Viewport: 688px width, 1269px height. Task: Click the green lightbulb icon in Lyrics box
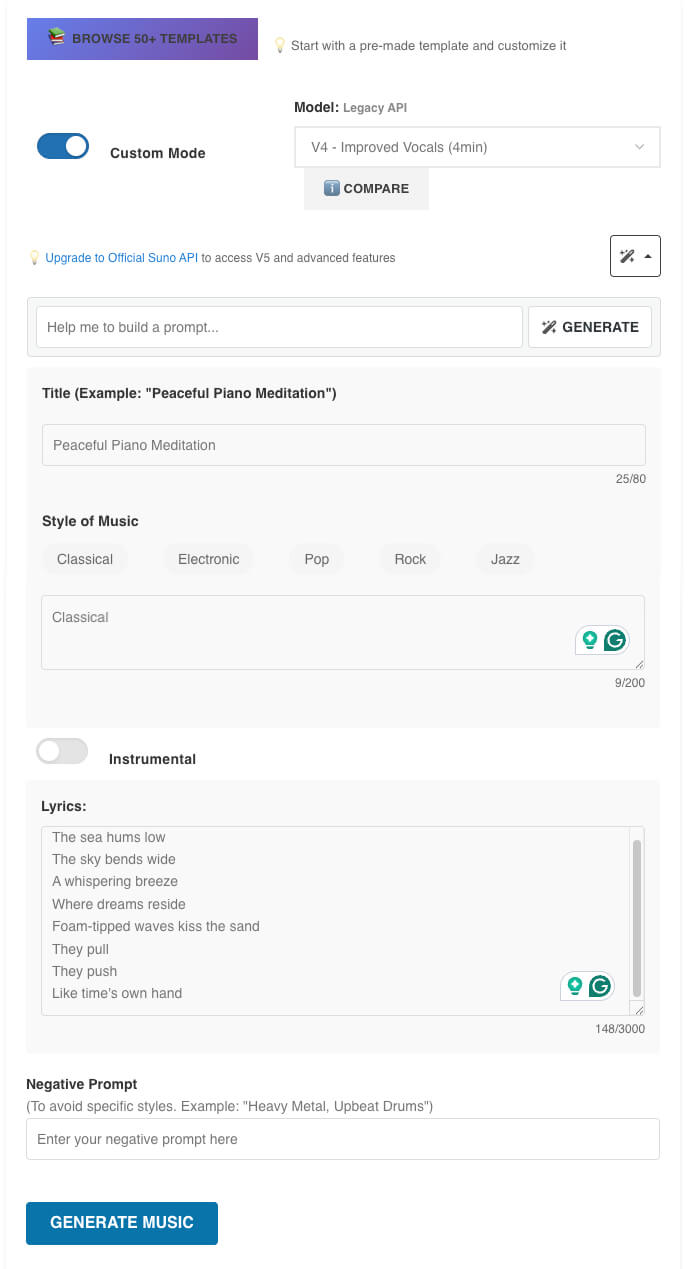[x=575, y=987]
